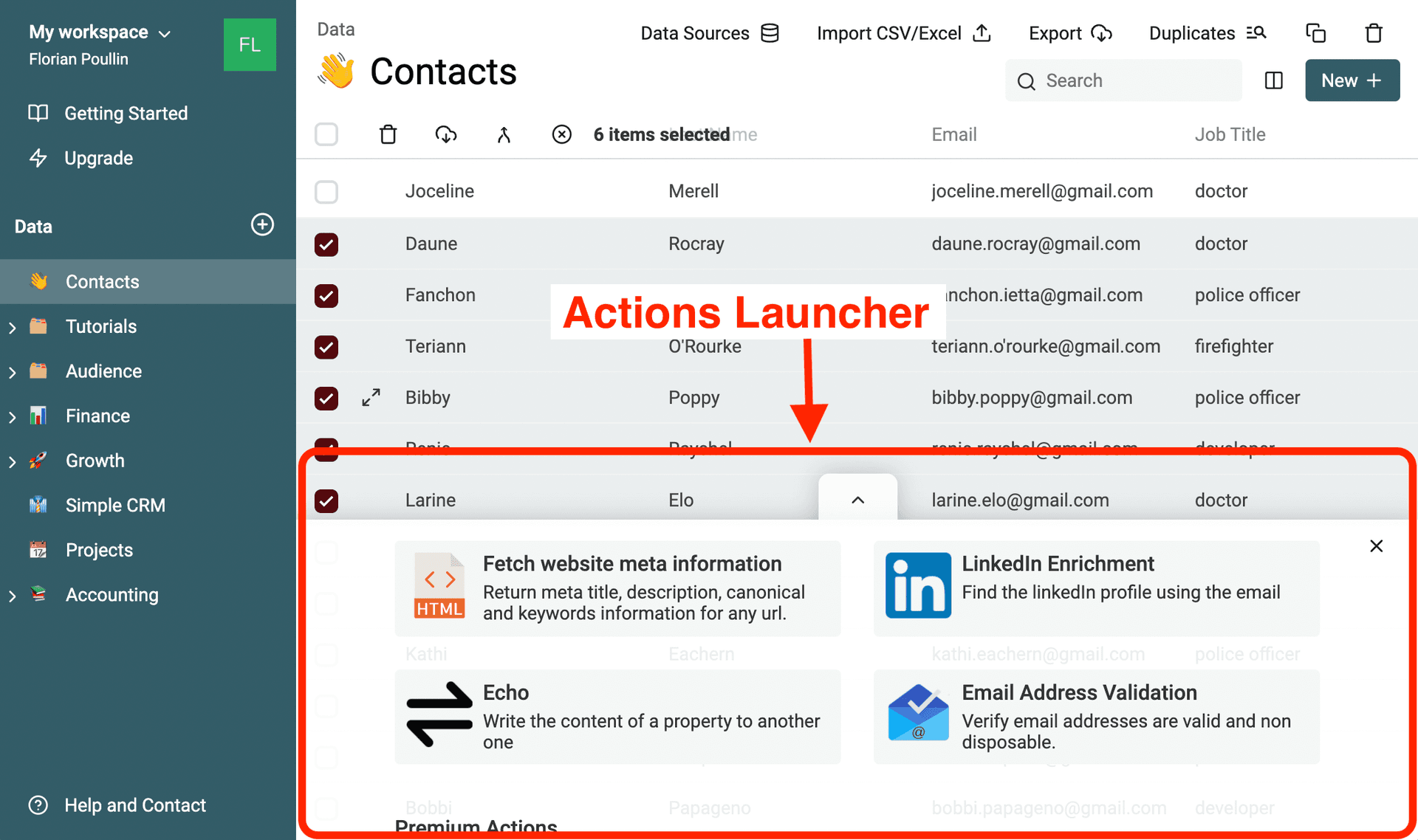Viewport: 1418px width, 840px height.
Task: Toggle the column layout panel icon beside New
Action: point(1273,80)
